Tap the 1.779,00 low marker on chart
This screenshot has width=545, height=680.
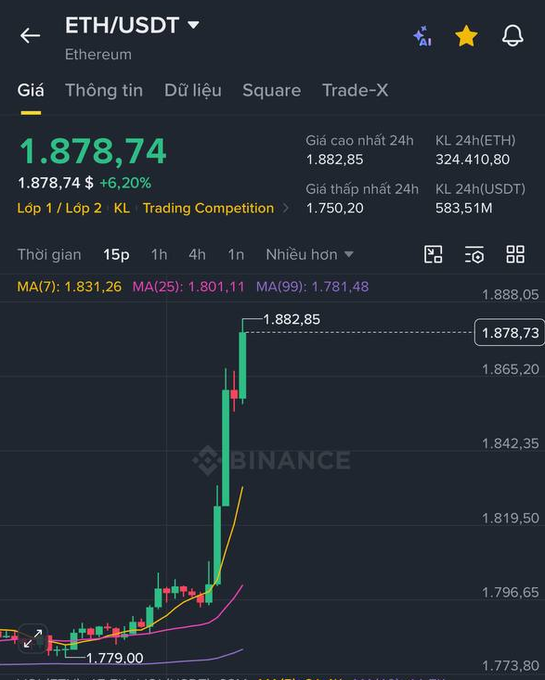coord(115,658)
